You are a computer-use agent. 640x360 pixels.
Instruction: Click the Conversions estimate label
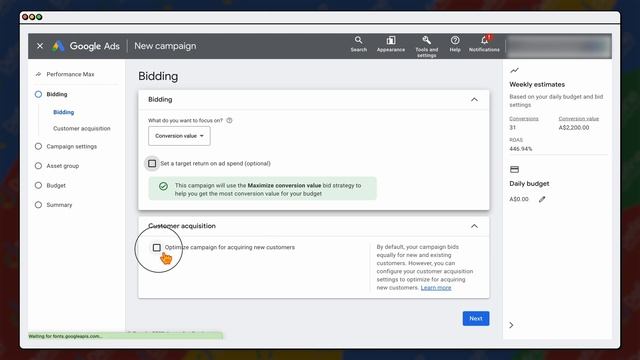point(524,119)
